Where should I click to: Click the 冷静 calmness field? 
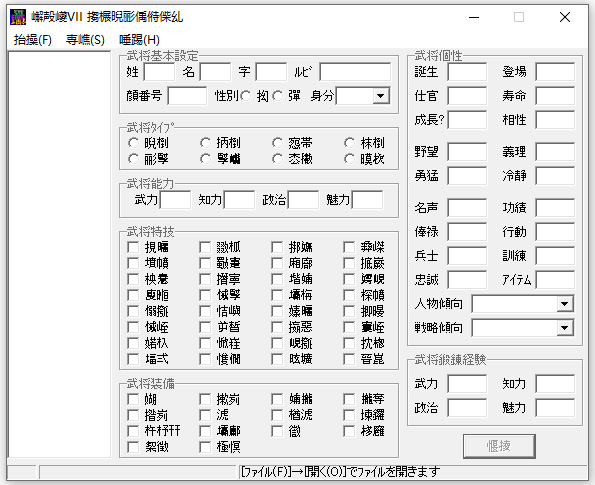tap(555, 176)
